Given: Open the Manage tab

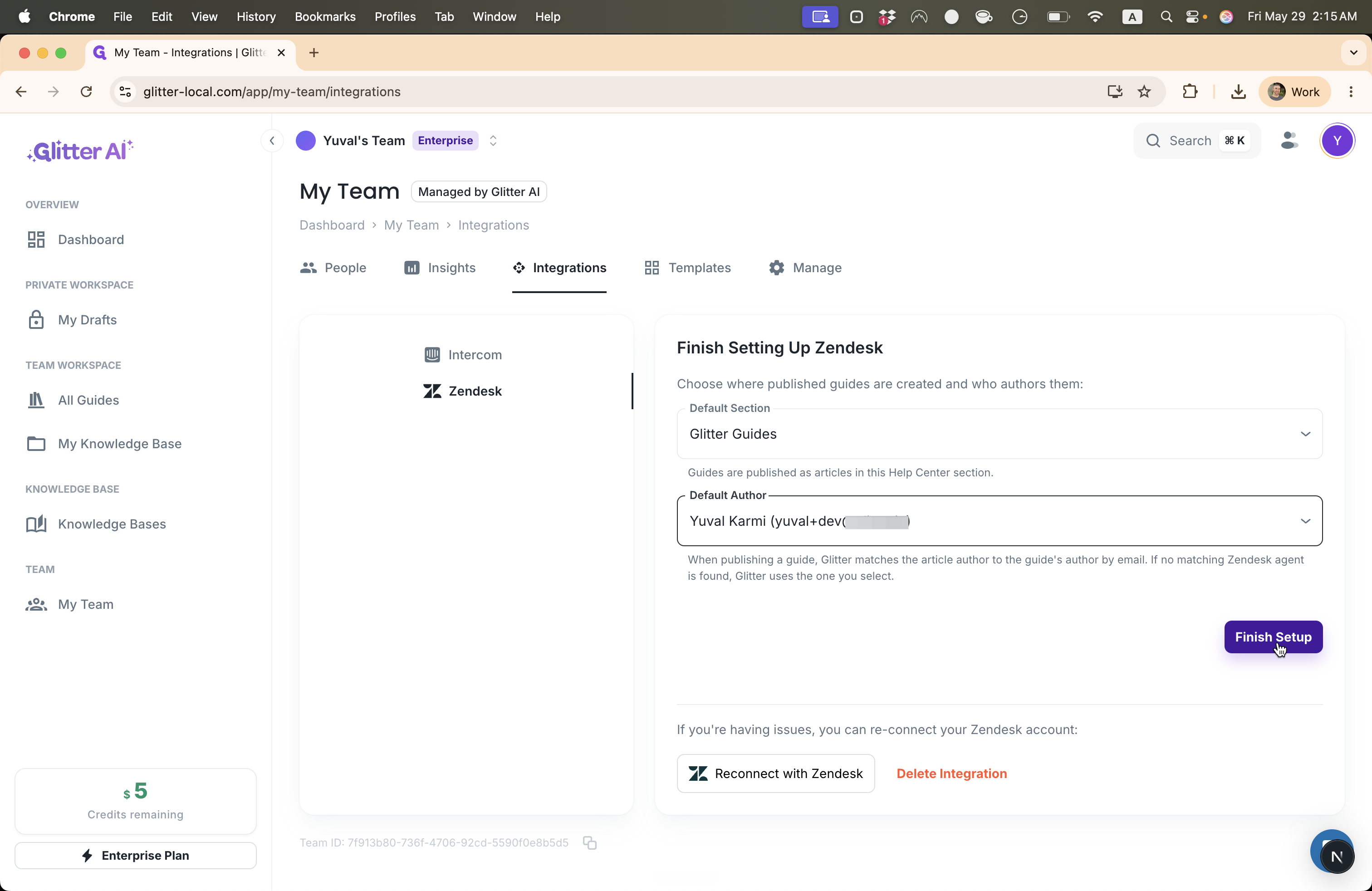Looking at the screenshot, I should coord(805,267).
